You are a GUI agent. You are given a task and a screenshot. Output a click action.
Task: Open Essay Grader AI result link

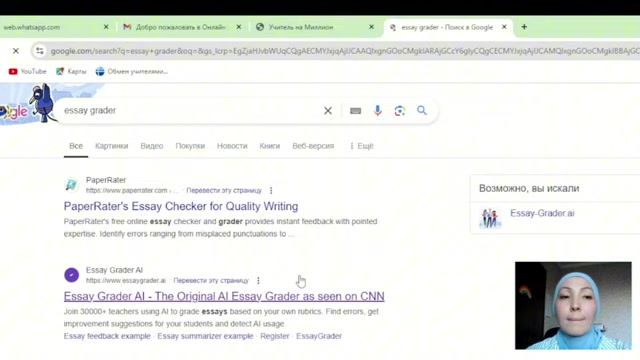click(x=224, y=296)
